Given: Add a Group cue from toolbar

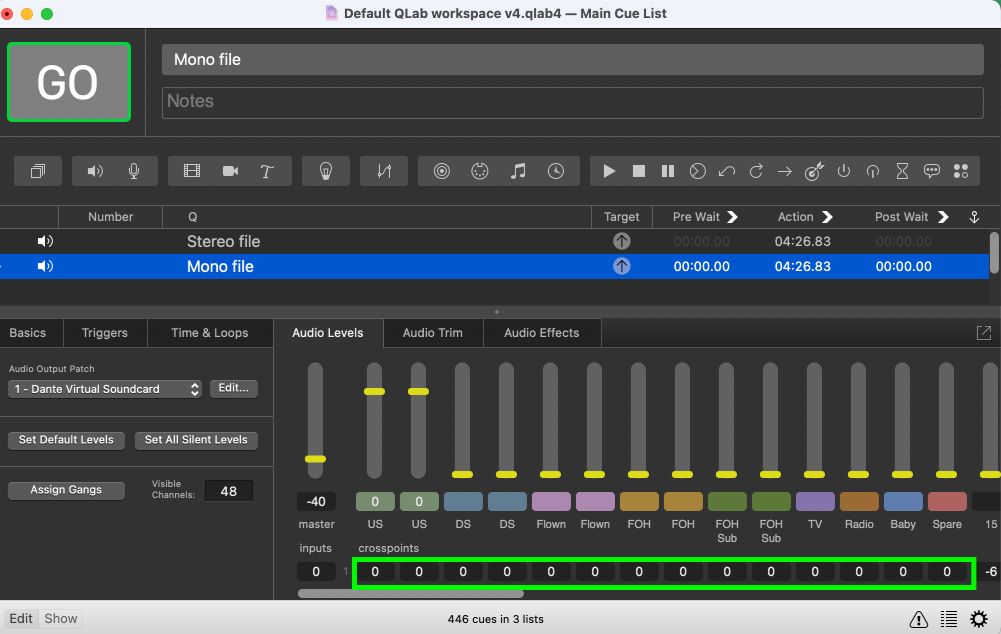Looking at the screenshot, I should tap(38, 171).
